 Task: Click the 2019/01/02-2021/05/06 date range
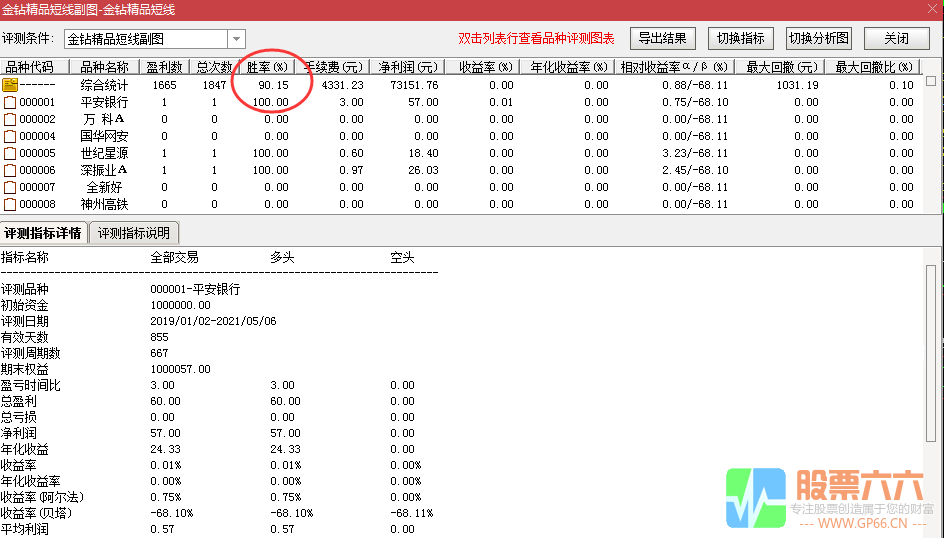[x=213, y=321]
